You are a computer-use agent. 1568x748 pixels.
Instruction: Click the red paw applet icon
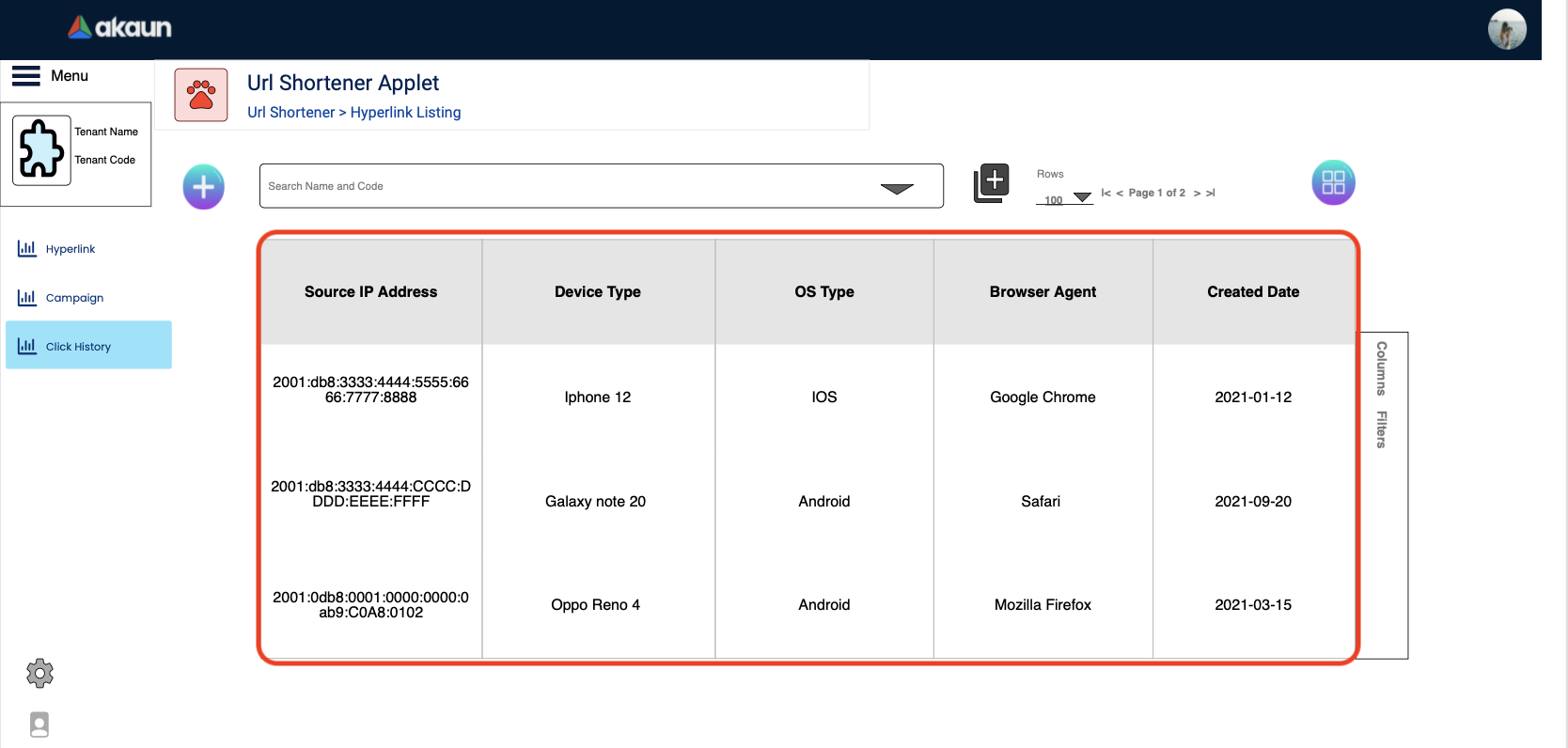click(x=201, y=95)
